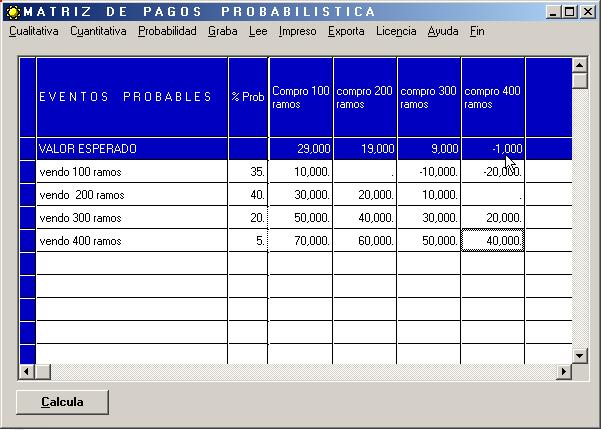Image resolution: width=601 pixels, height=430 pixels.
Task: Click the sun app icon in title bar
Action: (x=12, y=11)
